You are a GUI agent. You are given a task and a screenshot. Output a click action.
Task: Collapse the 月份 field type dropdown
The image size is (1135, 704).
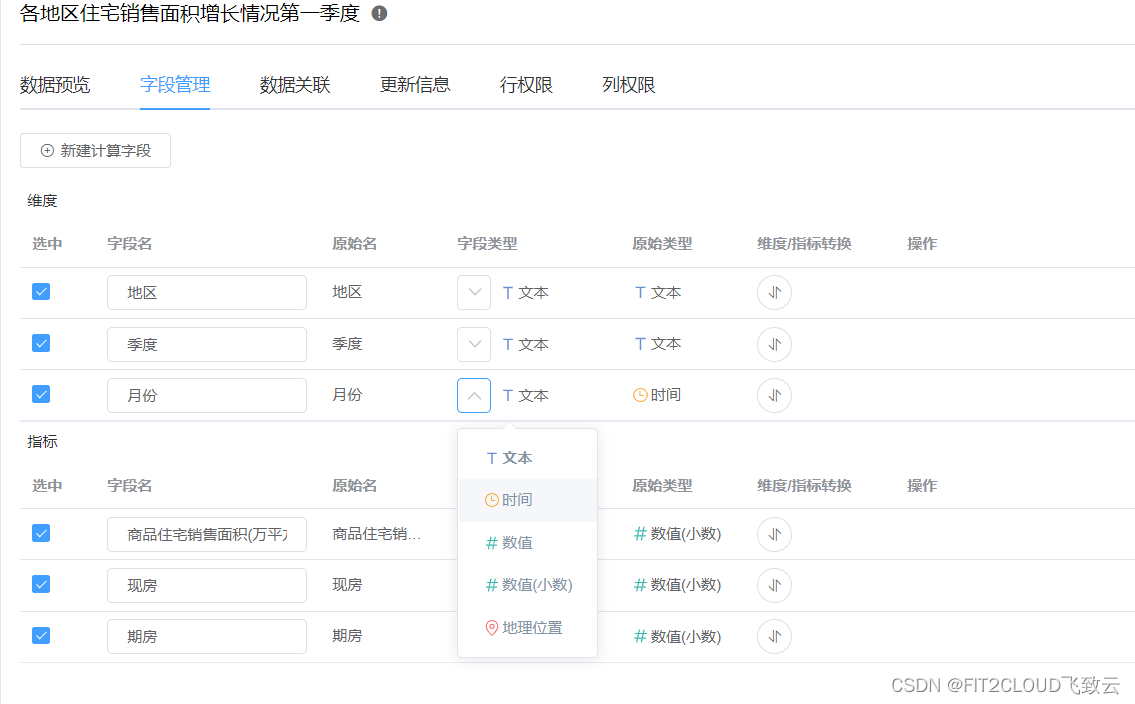point(473,395)
